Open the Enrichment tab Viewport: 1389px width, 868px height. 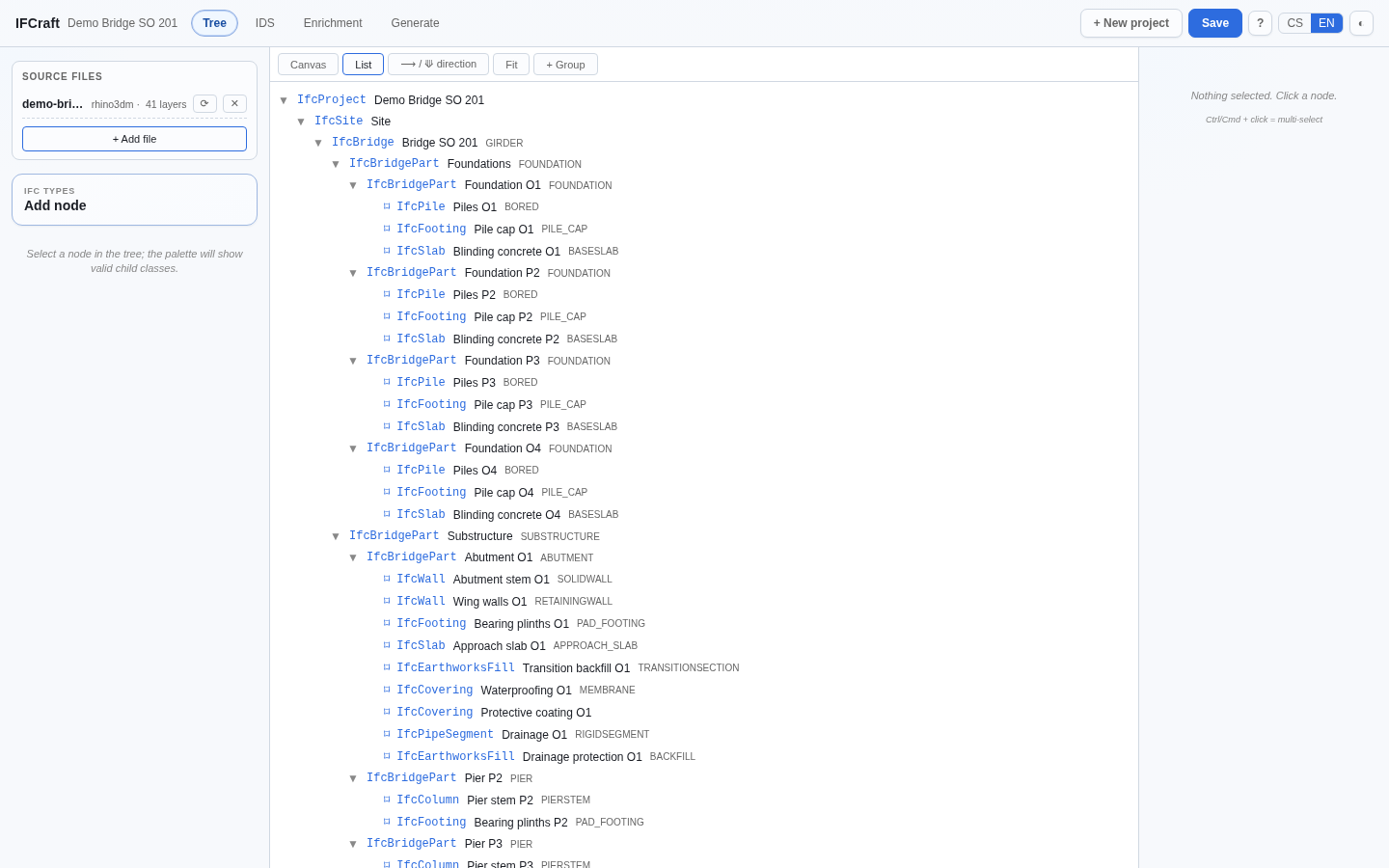click(333, 23)
